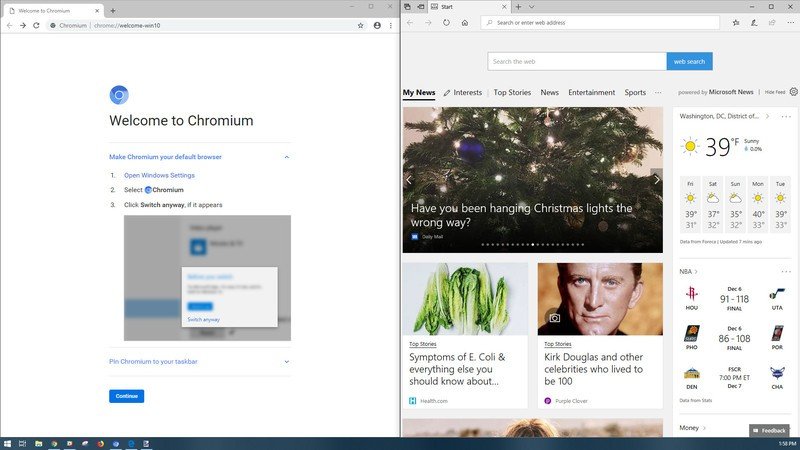The width and height of the screenshot is (800, 450).
Task: Open the Feedback button
Action: click(769, 431)
